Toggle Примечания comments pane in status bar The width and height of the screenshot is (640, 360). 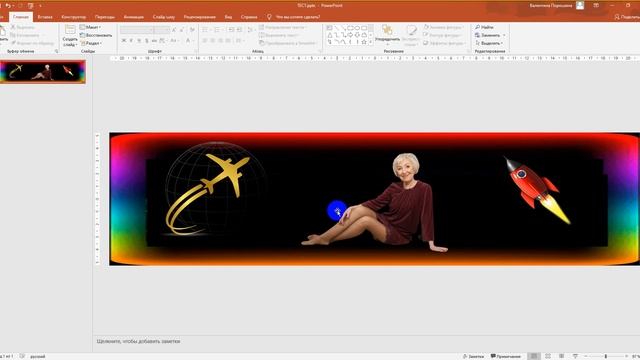505,356
